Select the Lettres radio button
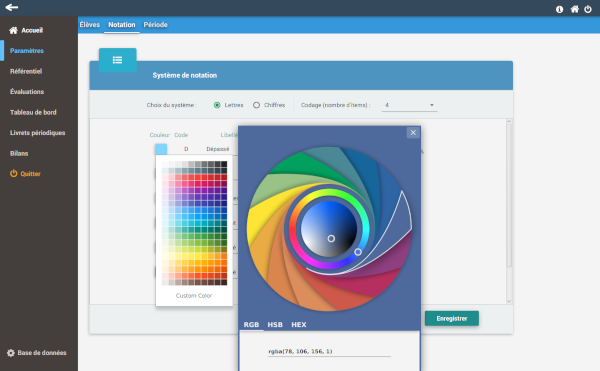This screenshot has width=600, height=371. click(217, 105)
